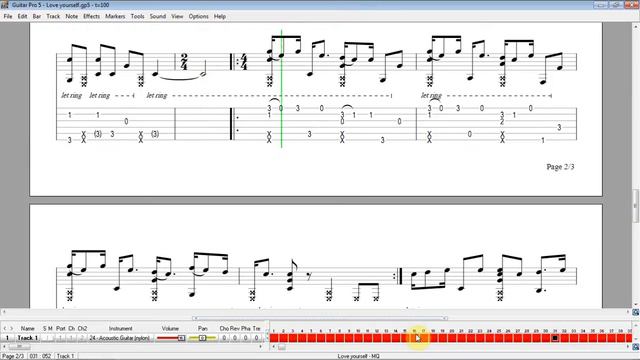Adjust the Track 1 Pan slider

[202, 338]
